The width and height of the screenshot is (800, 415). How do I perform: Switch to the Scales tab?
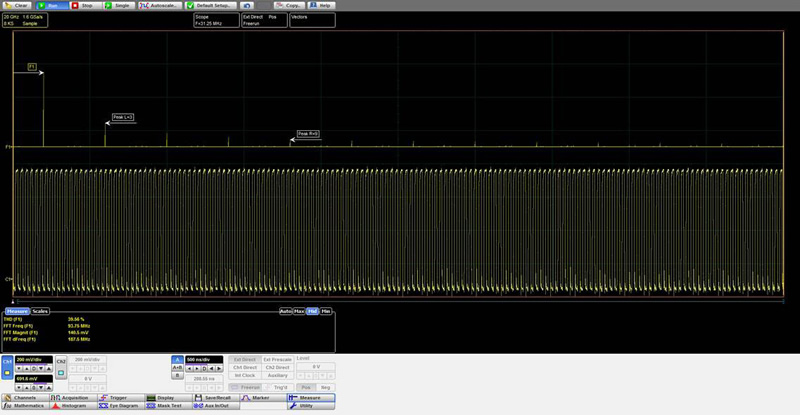(40, 311)
